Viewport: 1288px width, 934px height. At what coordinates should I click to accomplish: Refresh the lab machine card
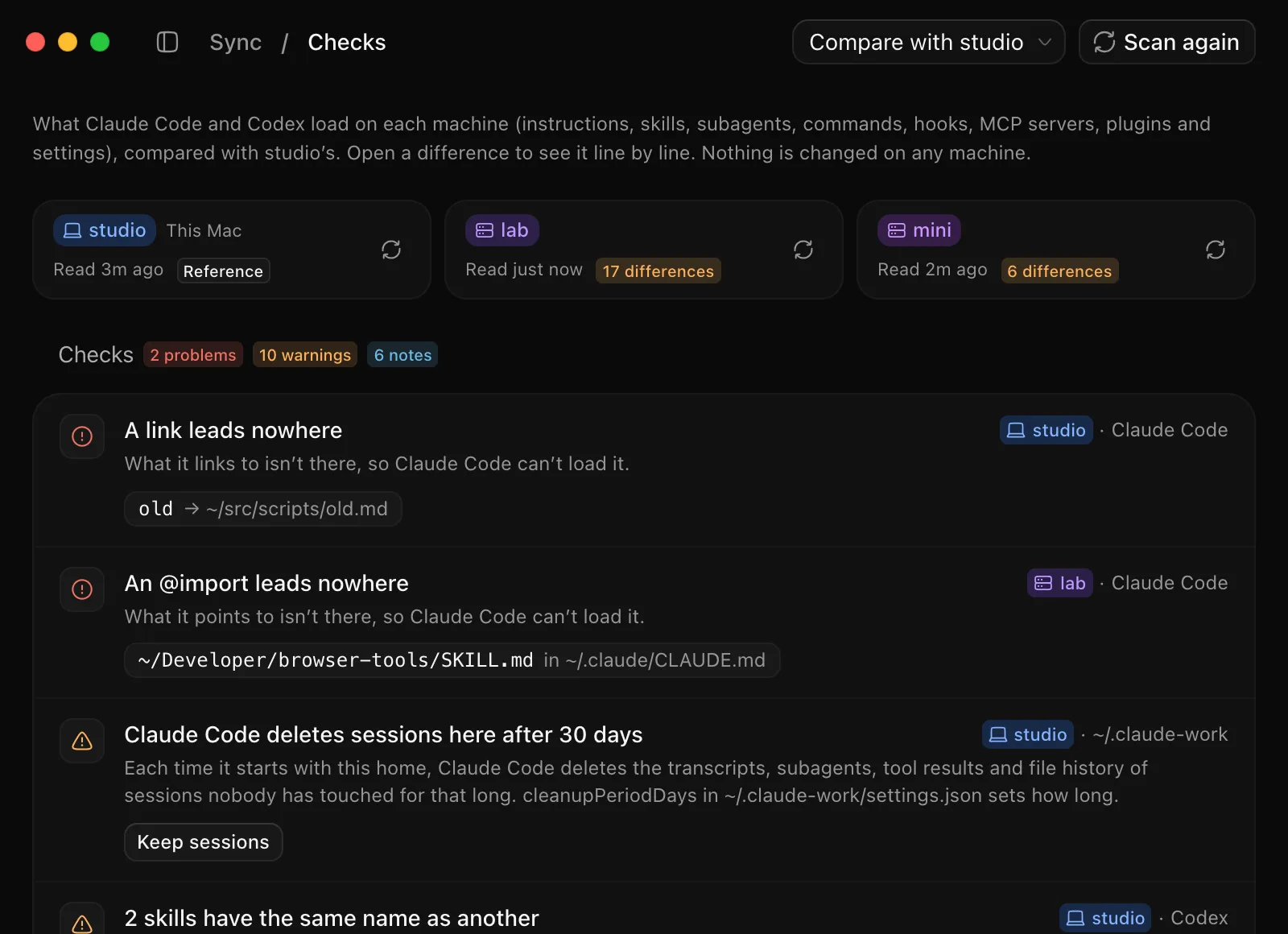pos(803,250)
